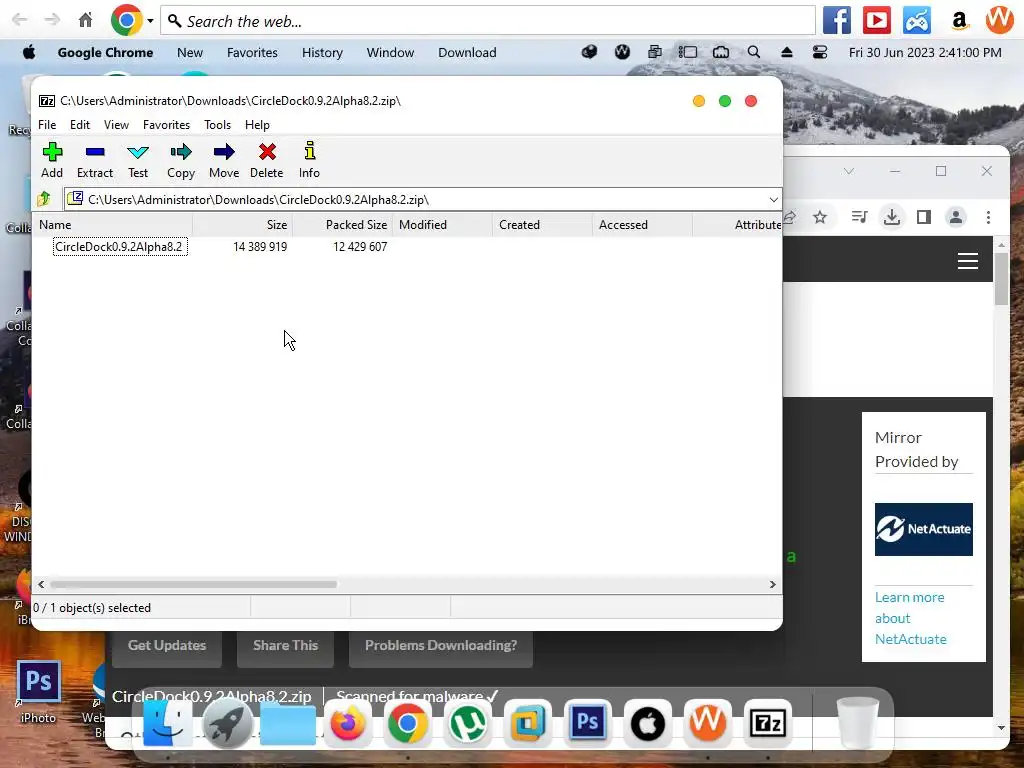Click the NetActuate logo banner
The width and height of the screenshot is (1024, 768).
click(923, 529)
